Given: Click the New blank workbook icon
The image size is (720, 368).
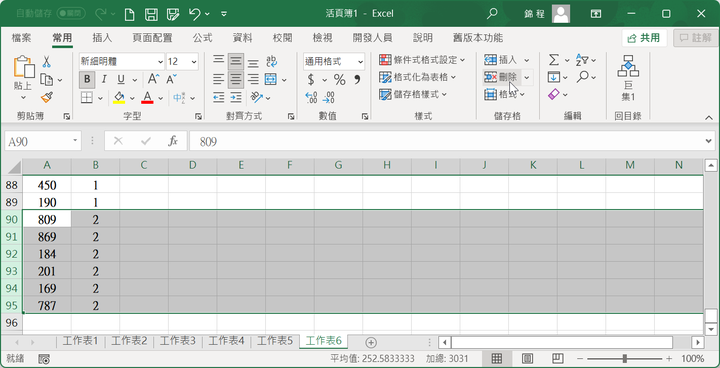Looking at the screenshot, I should click(x=130, y=14).
